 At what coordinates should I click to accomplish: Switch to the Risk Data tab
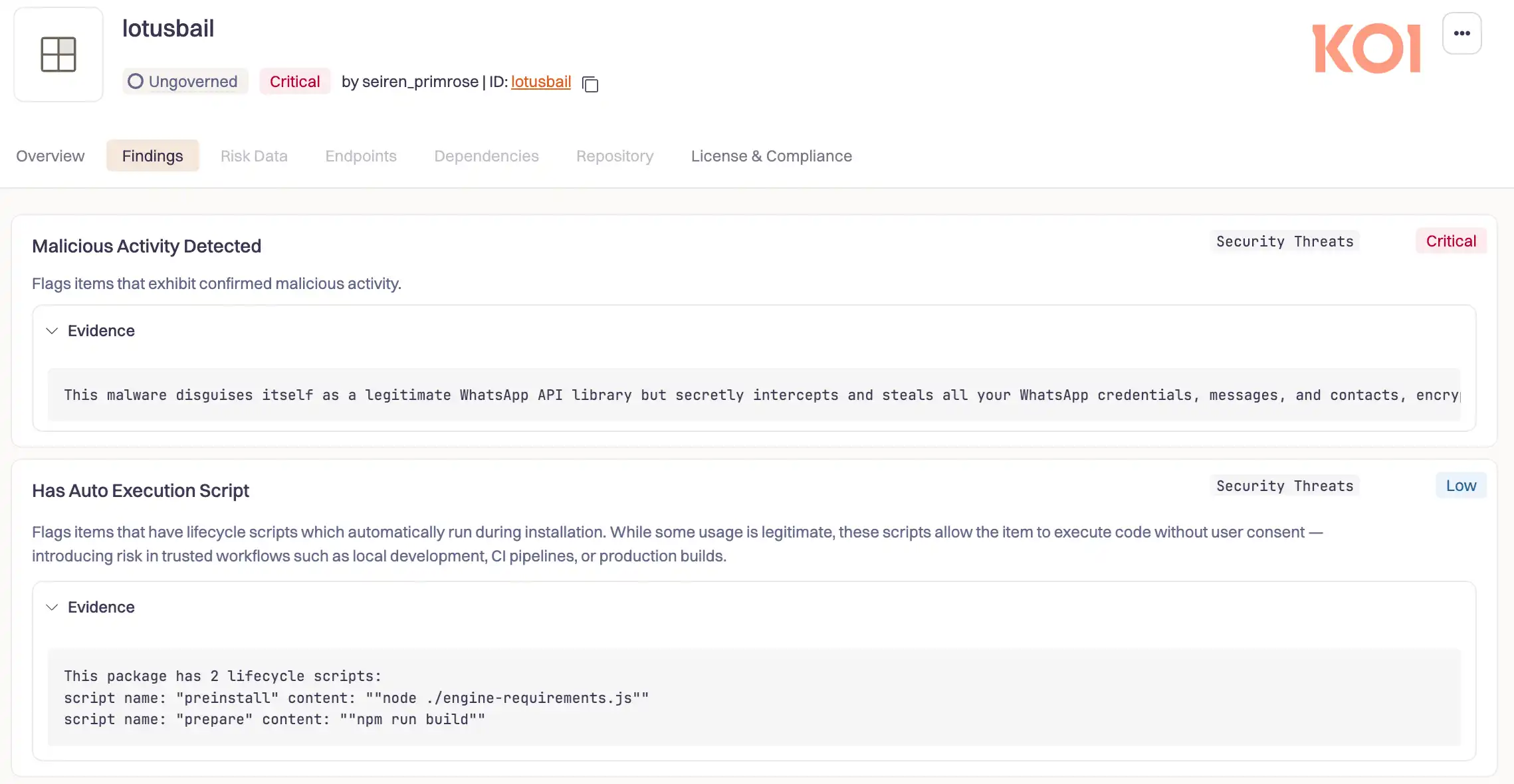tap(254, 156)
